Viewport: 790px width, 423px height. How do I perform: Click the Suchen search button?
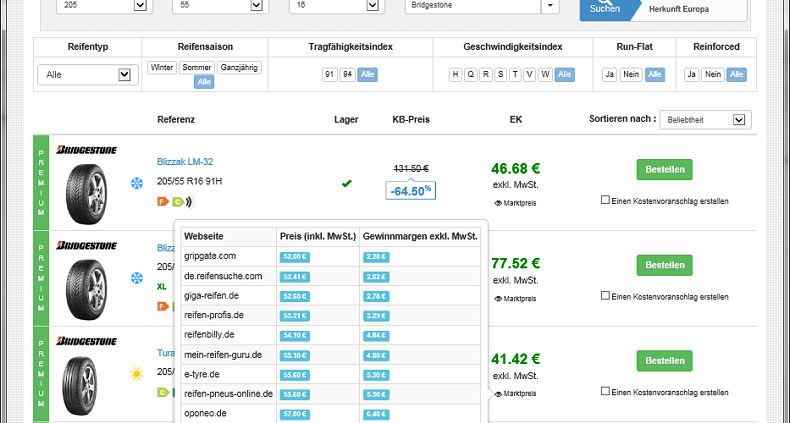point(605,8)
